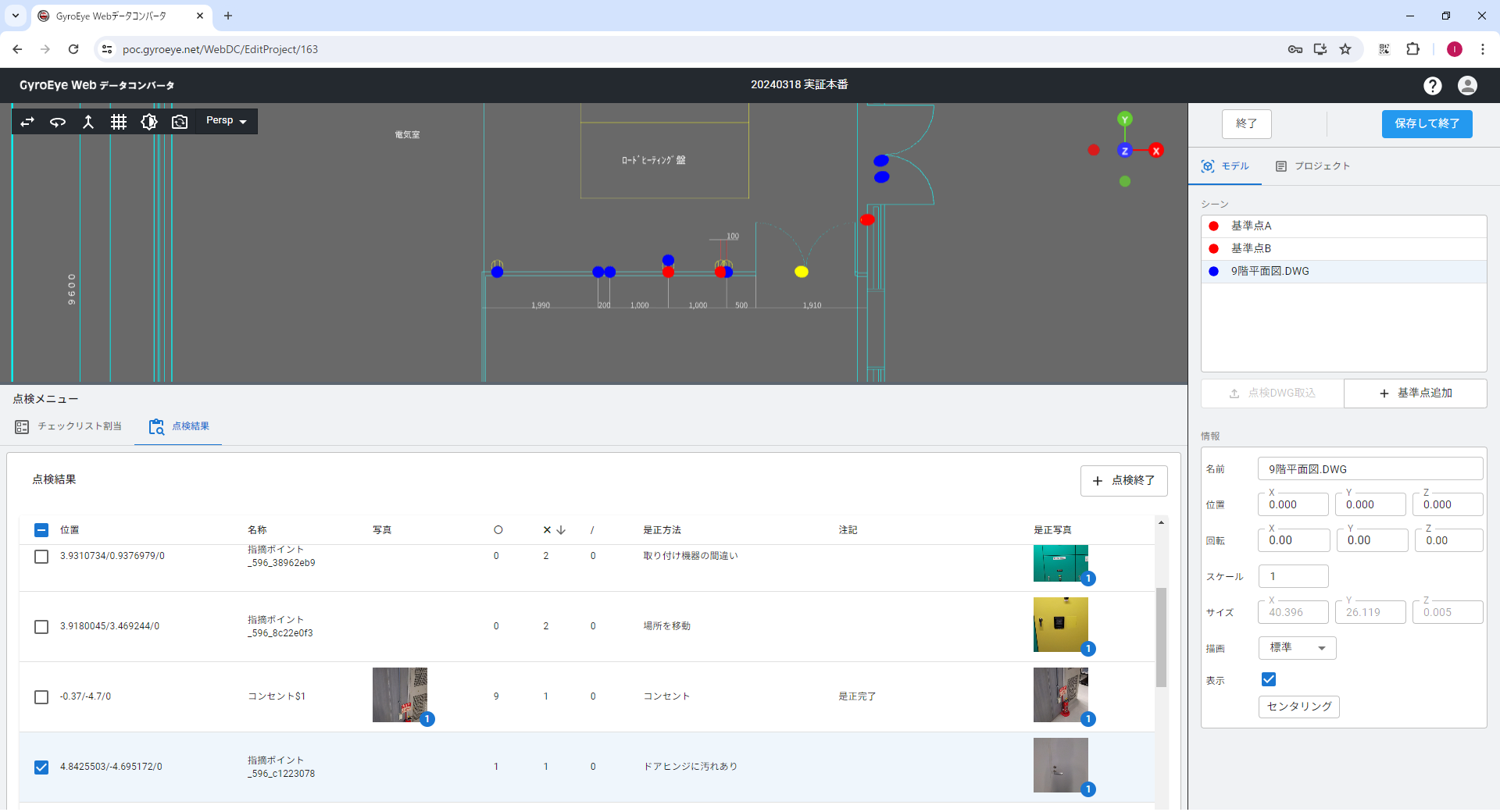Open the browser extensions puzzle icon
The image size is (1500, 812).
(x=1412, y=49)
